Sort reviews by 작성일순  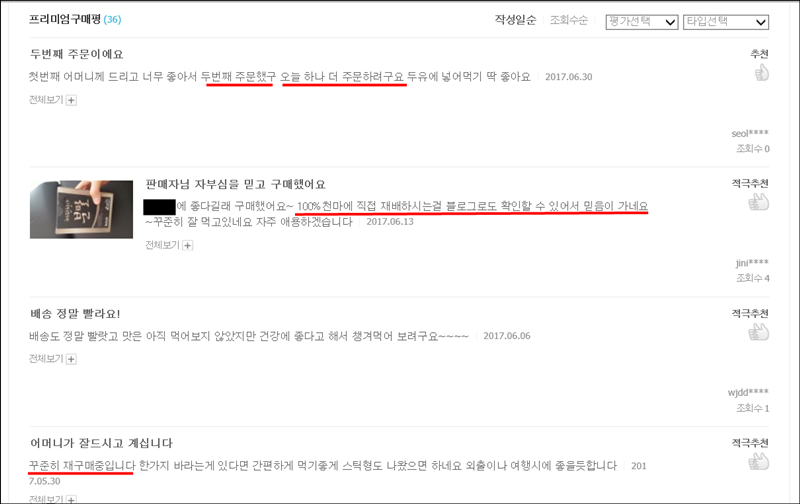point(515,20)
